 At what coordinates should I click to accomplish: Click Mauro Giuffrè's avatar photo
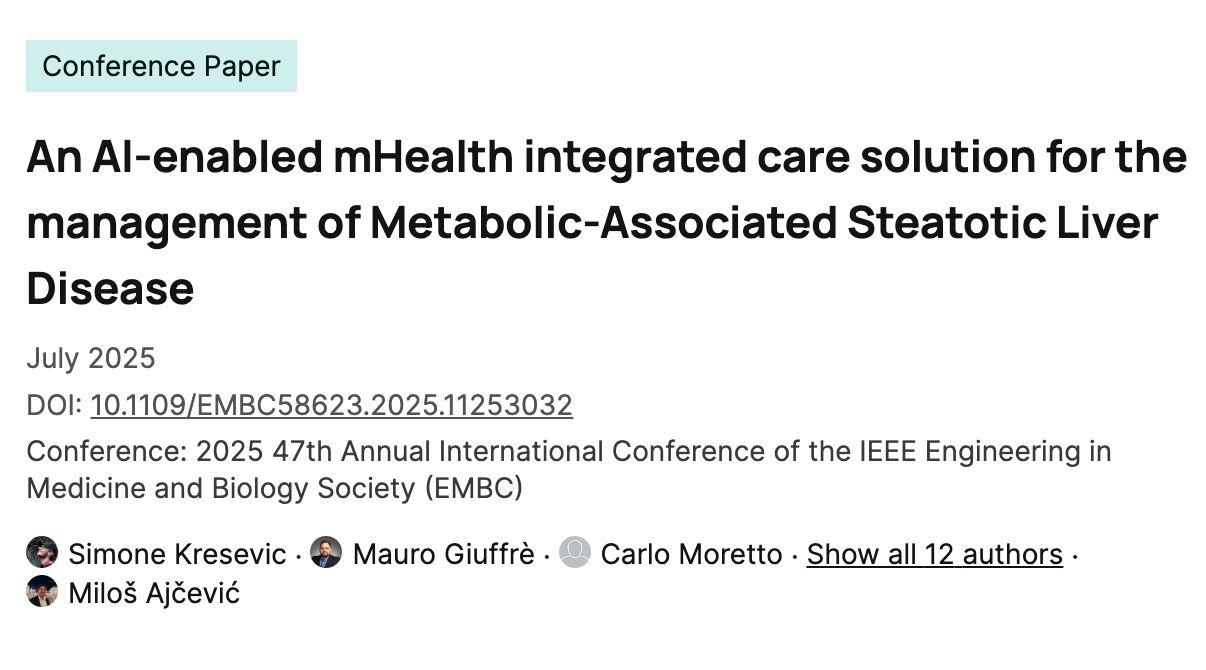pos(325,554)
